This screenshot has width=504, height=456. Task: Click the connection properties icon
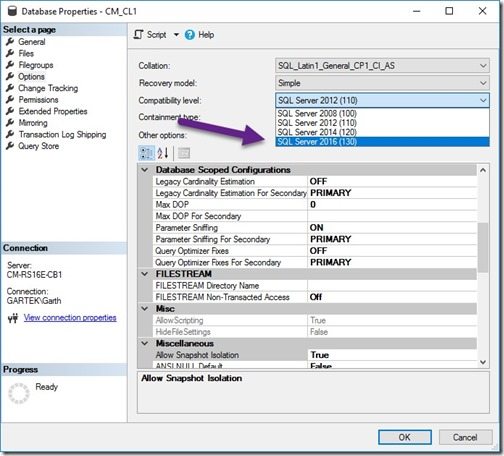point(13,318)
